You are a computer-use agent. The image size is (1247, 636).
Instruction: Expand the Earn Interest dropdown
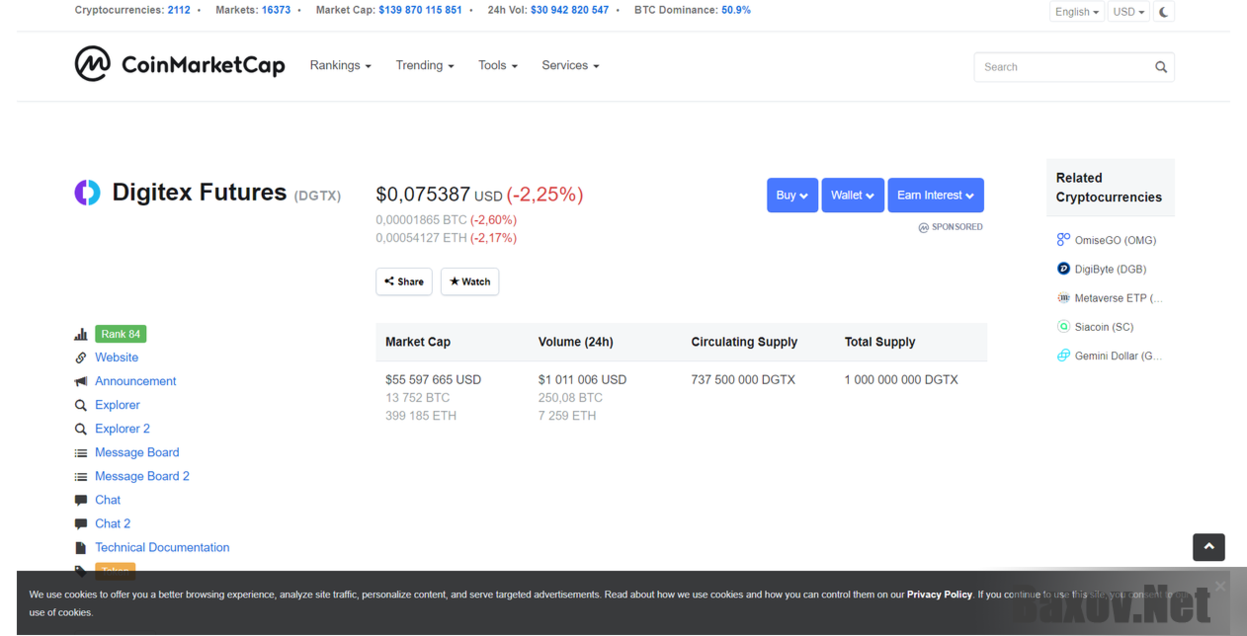[x=936, y=195]
